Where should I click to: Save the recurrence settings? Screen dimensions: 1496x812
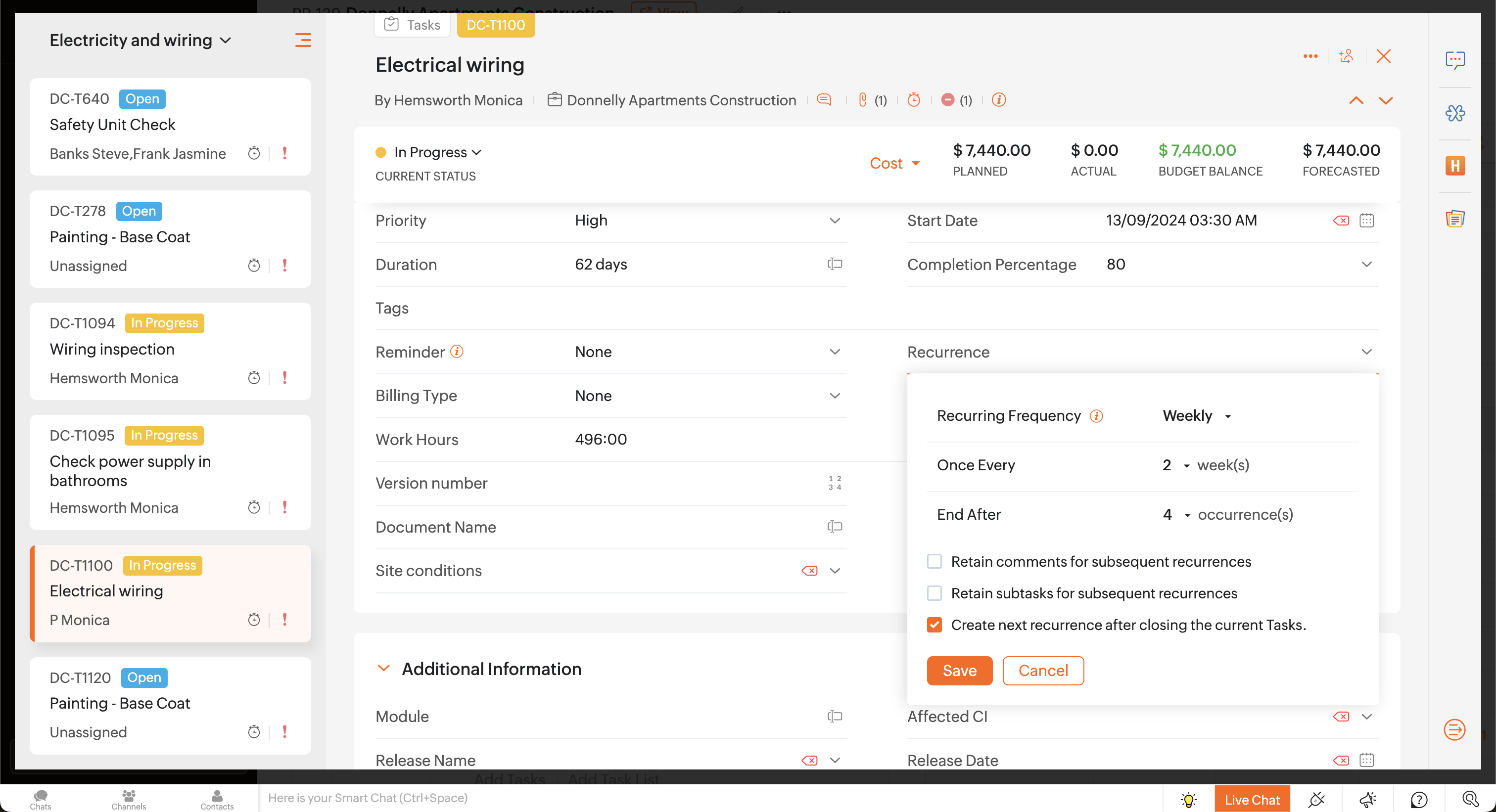pyautogui.click(x=959, y=671)
